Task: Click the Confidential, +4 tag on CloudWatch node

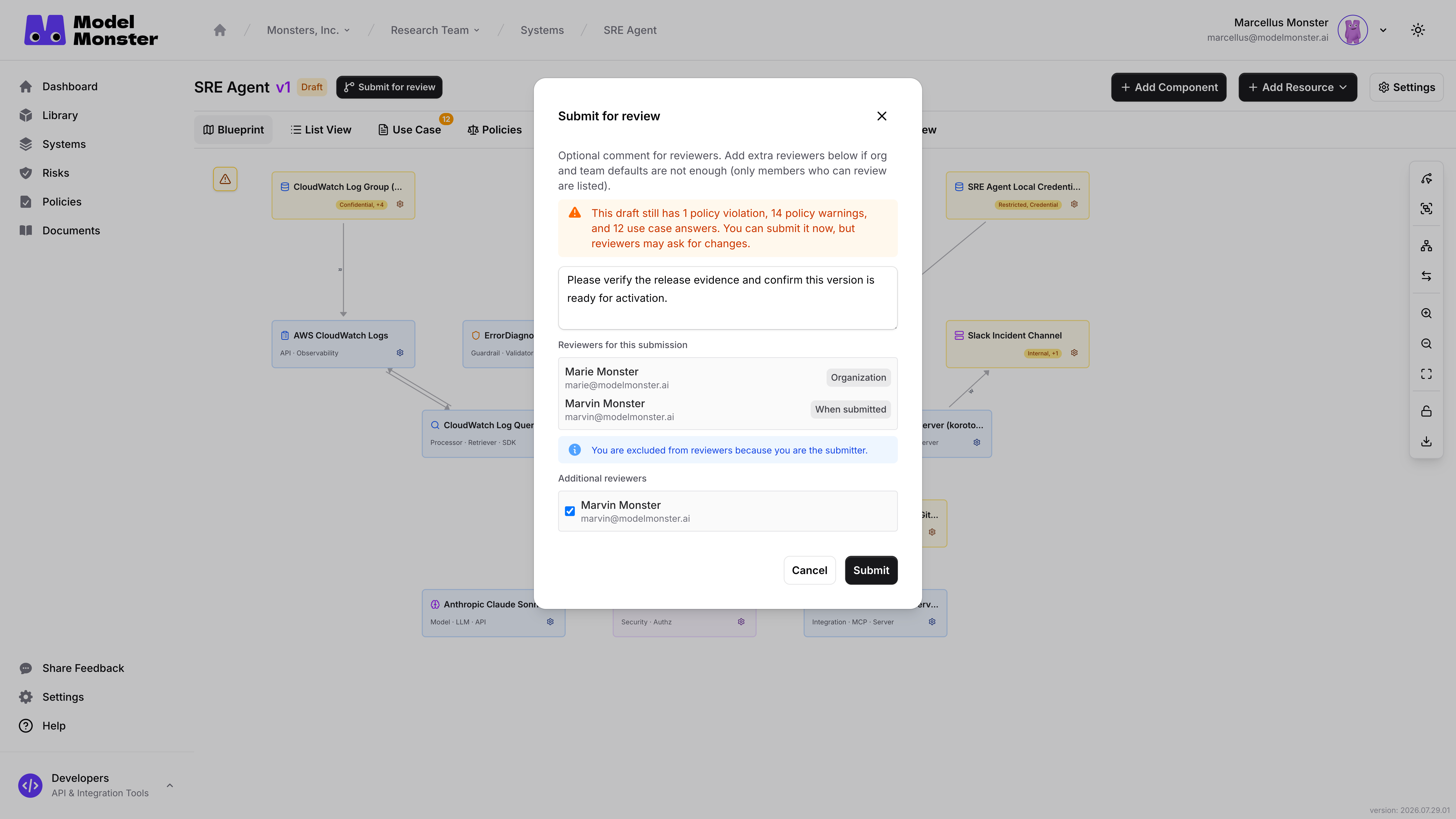Action: click(361, 204)
